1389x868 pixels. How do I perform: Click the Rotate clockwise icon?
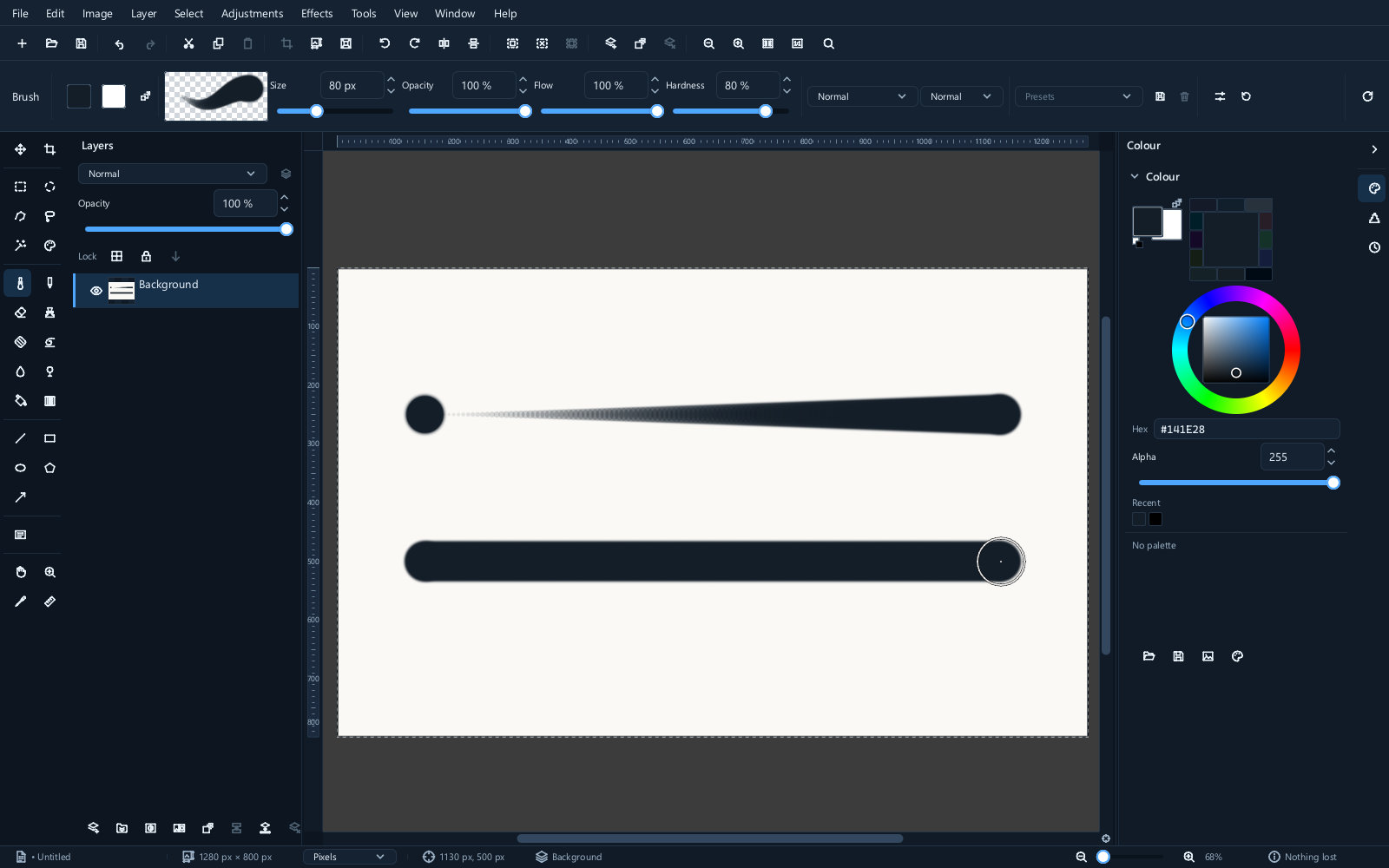coord(414,43)
